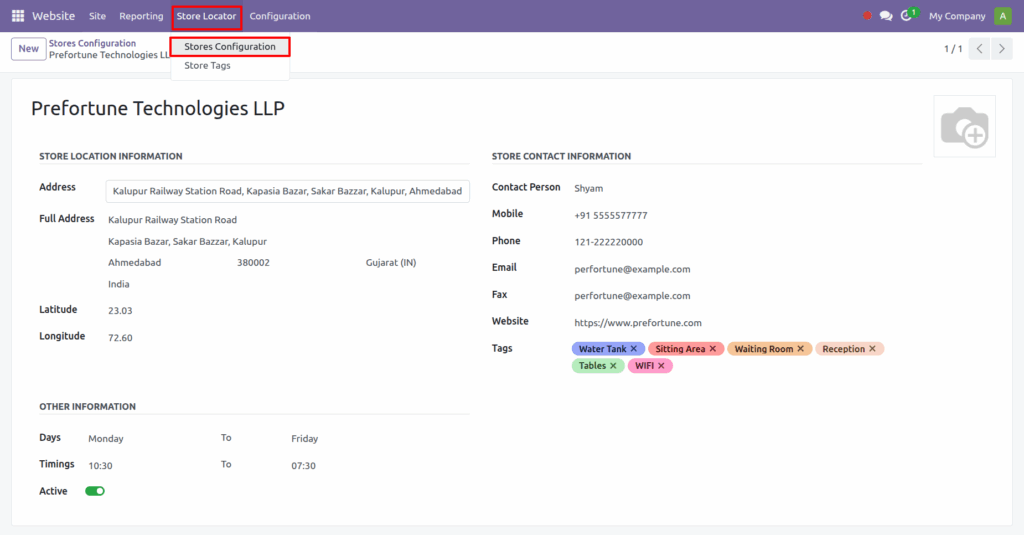
Task: Edit the Address input field
Action: (287, 191)
